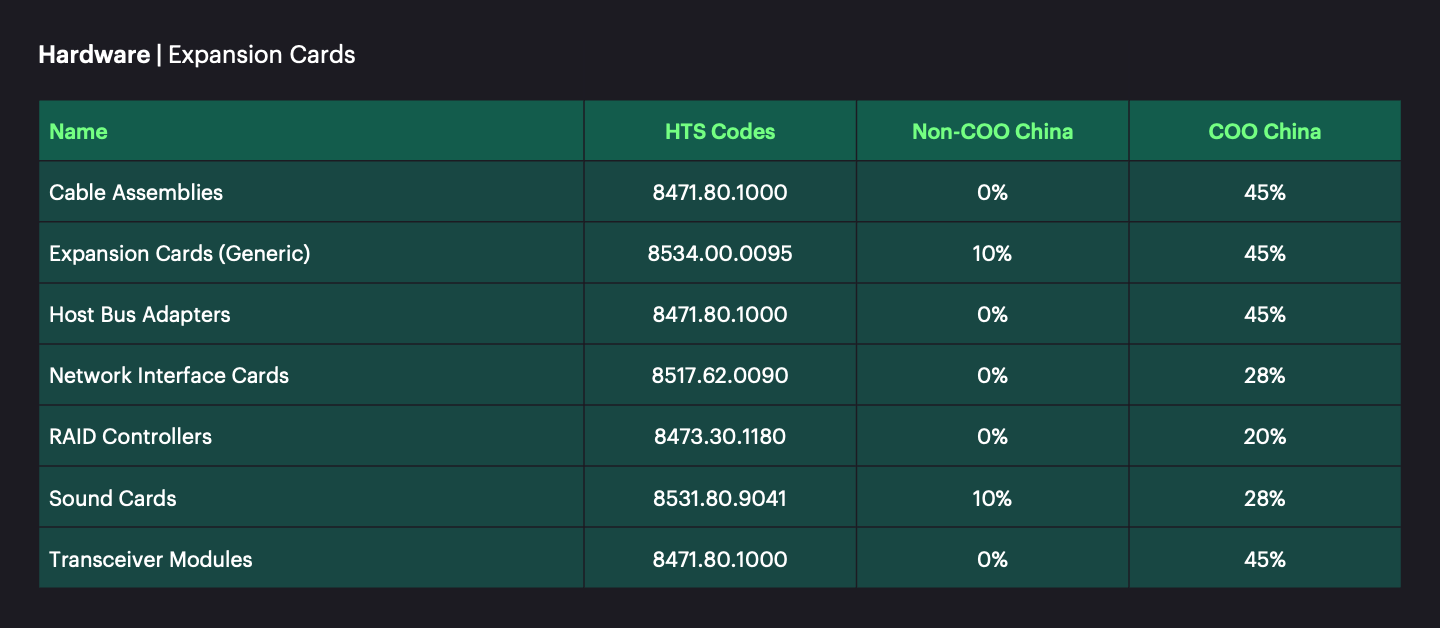Click the Name column header
Screen dimensions: 1440x628
(78, 131)
